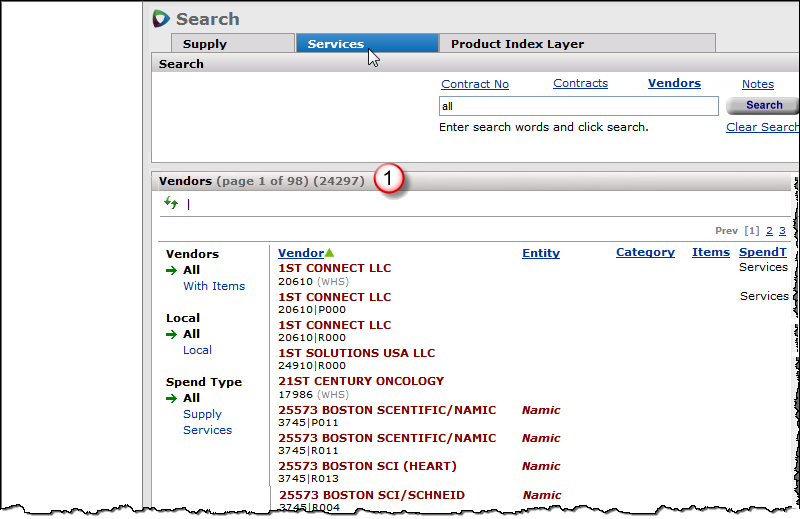The width and height of the screenshot is (800, 519).
Task: Open the 21ST CENTURY ONCOLOGY vendor
Action: point(360,381)
